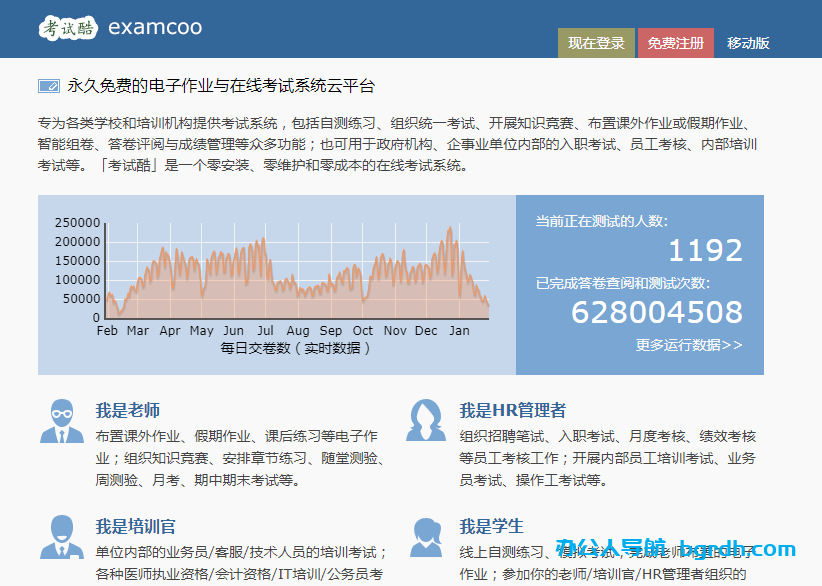822x586 pixels.
Task: Click the 250000 y-axis label
Action: click(x=77, y=223)
